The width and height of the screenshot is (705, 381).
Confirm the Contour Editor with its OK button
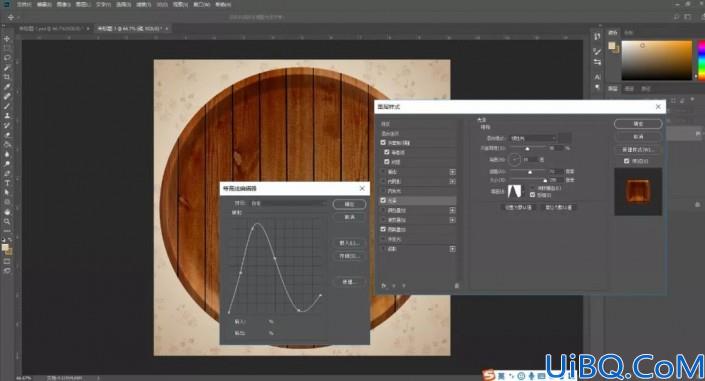(349, 204)
